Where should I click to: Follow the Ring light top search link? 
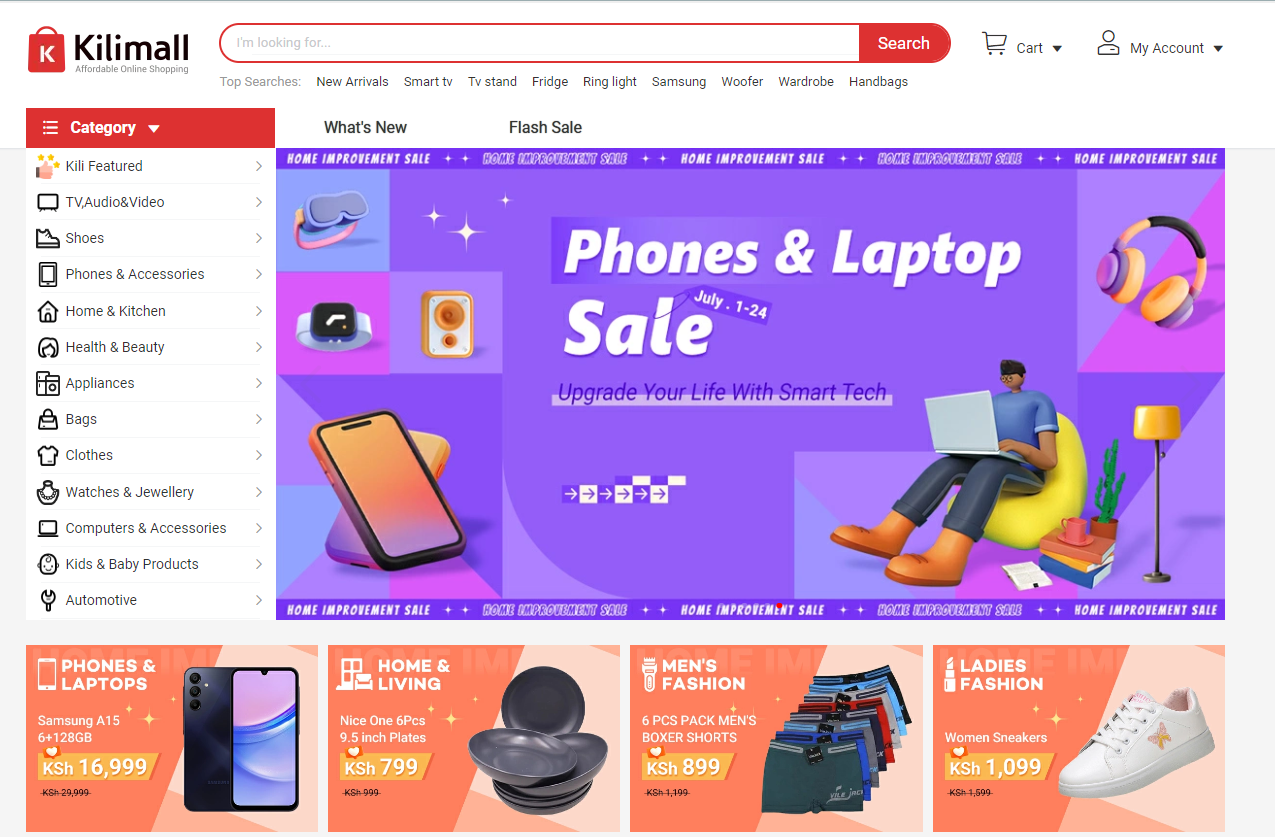(610, 82)
